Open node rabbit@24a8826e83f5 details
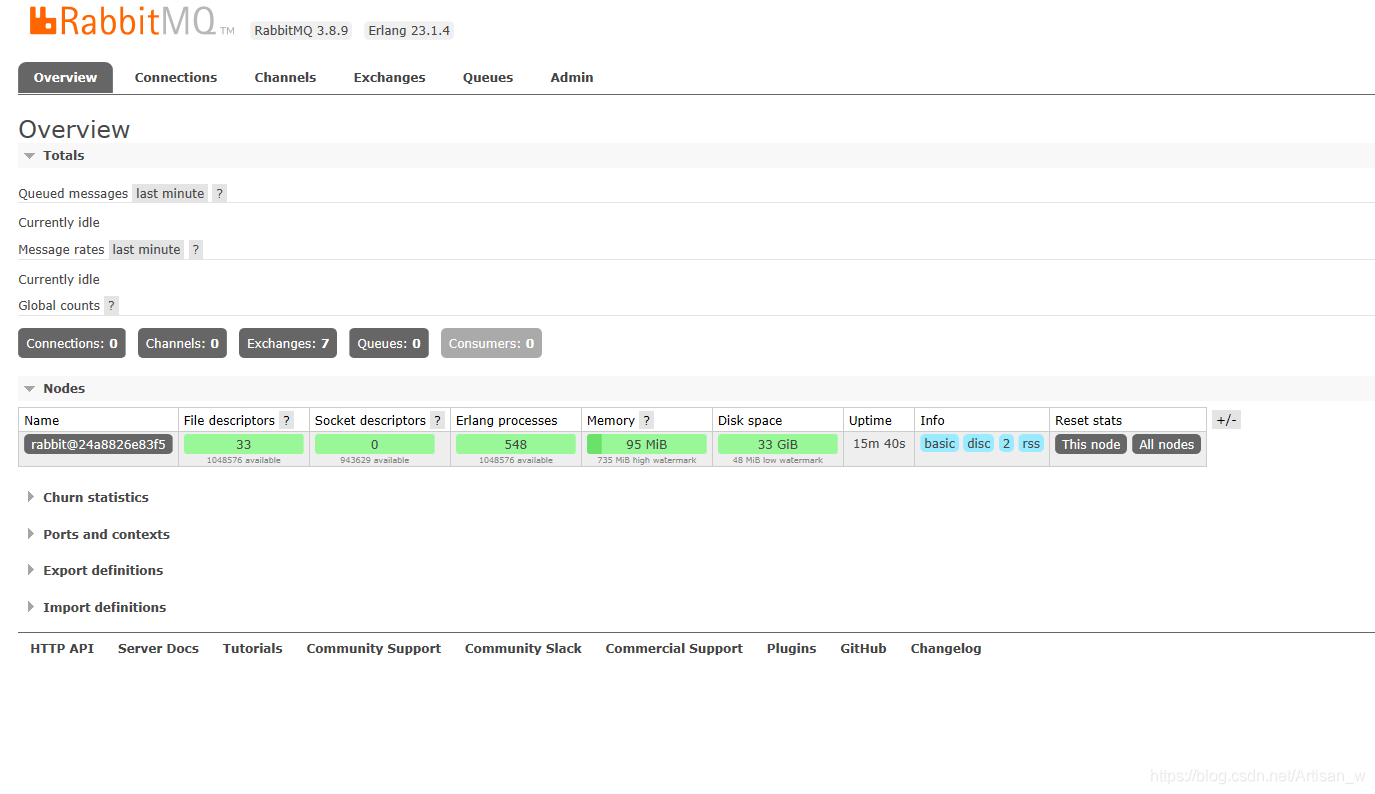Screen dimensions: 1375x794 point(98,445)
